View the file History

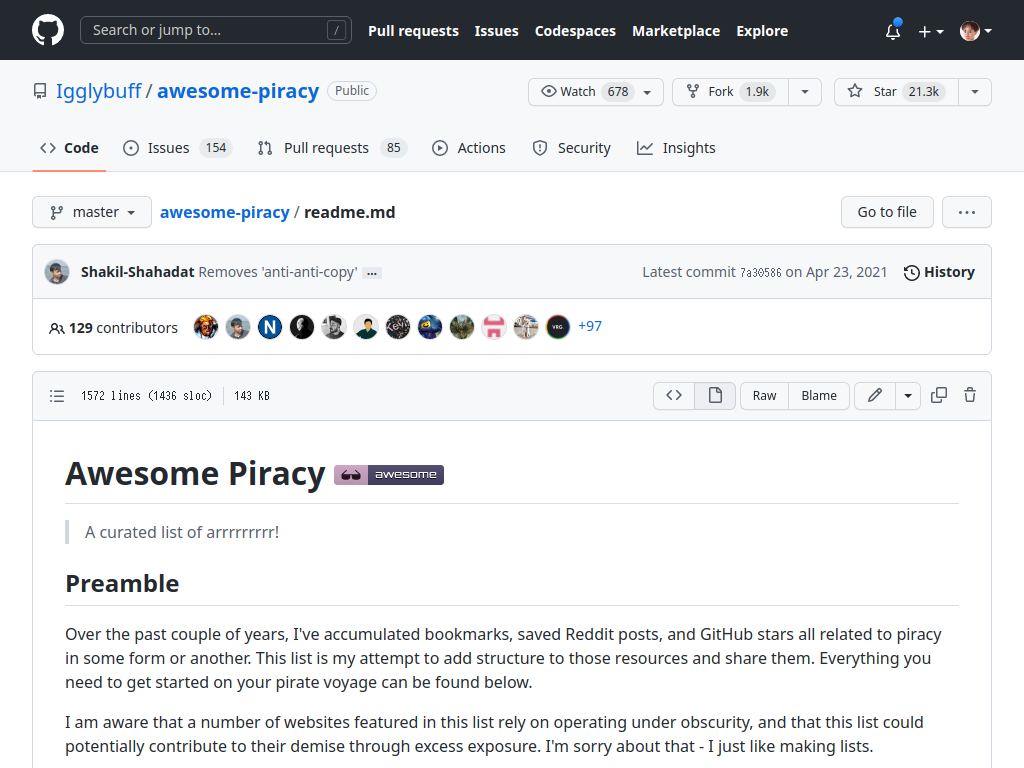coord(939,272)
